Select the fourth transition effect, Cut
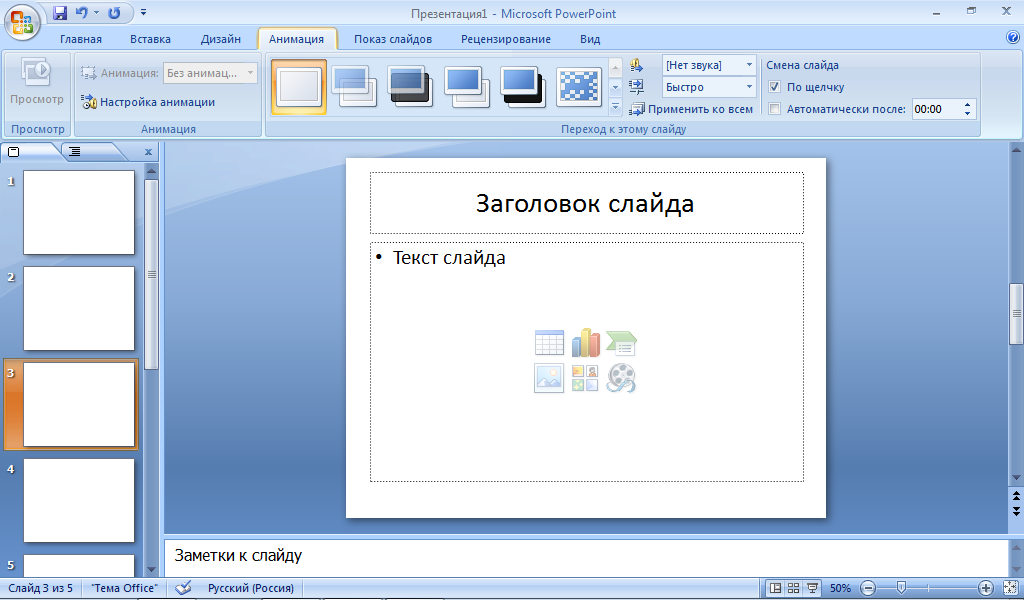 pyautogui.click(x=466, y=86)
